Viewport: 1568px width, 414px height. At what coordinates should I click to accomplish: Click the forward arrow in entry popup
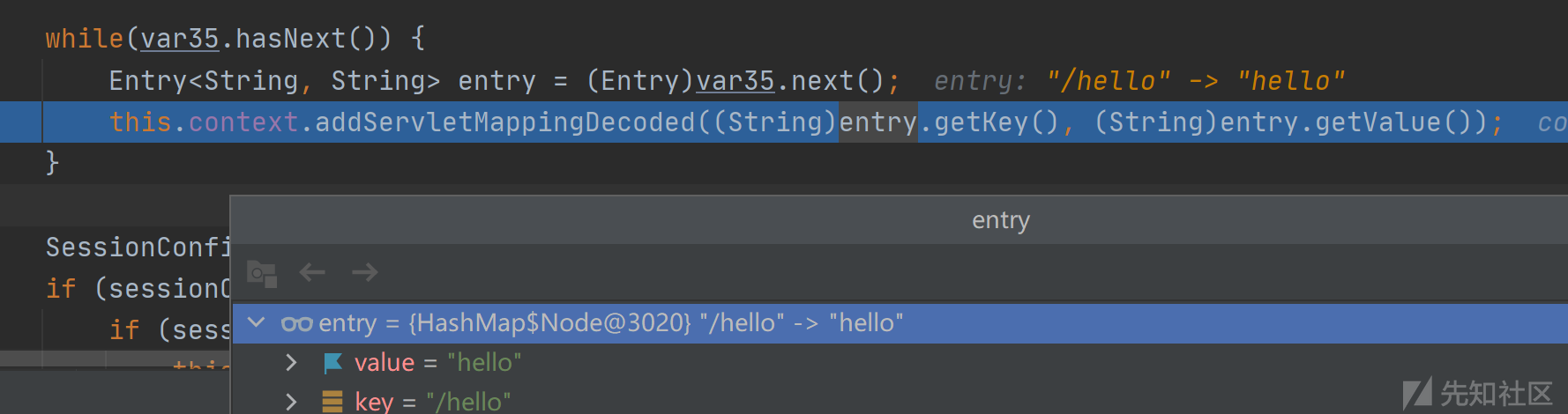[364, 273]
